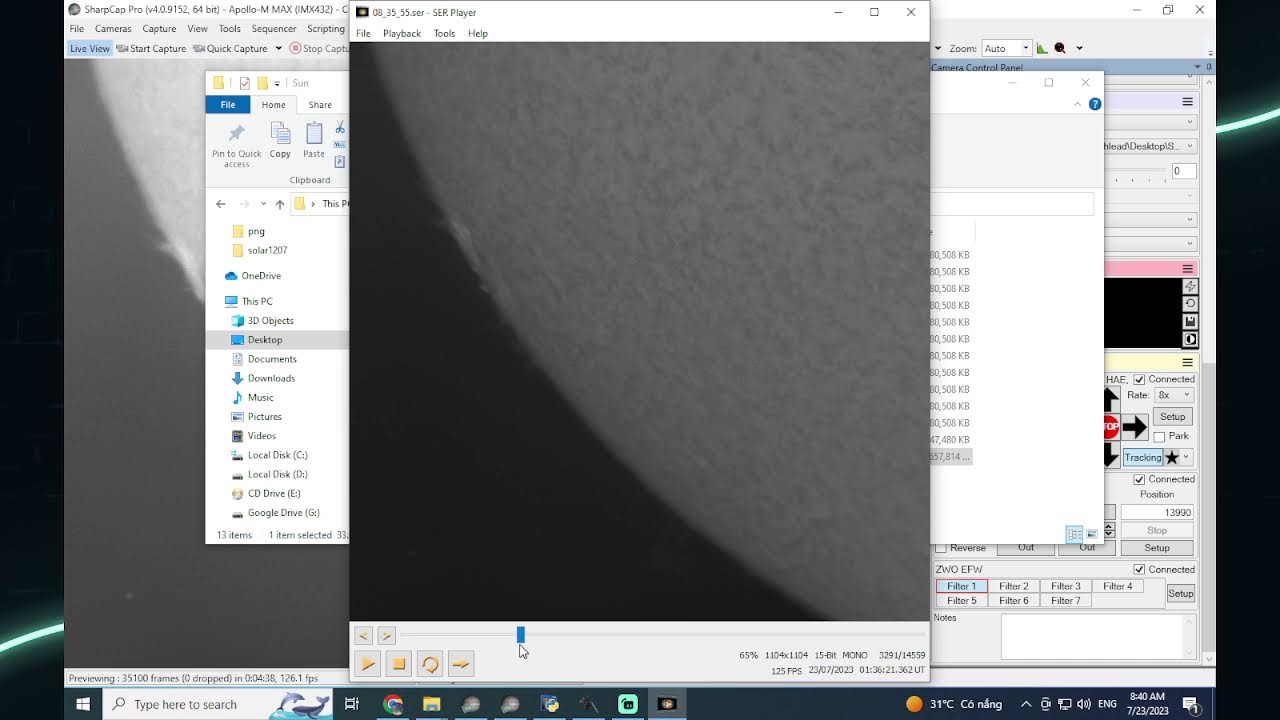Open the pink panel section's hamburger menu

click(1188, 269)
